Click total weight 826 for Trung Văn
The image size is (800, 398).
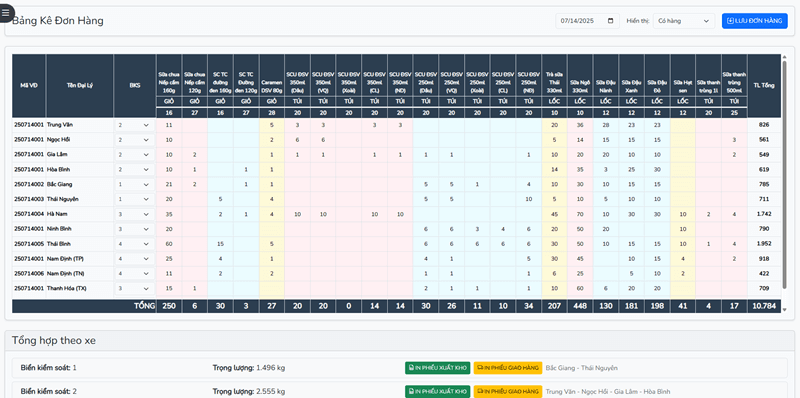(764, 125)
